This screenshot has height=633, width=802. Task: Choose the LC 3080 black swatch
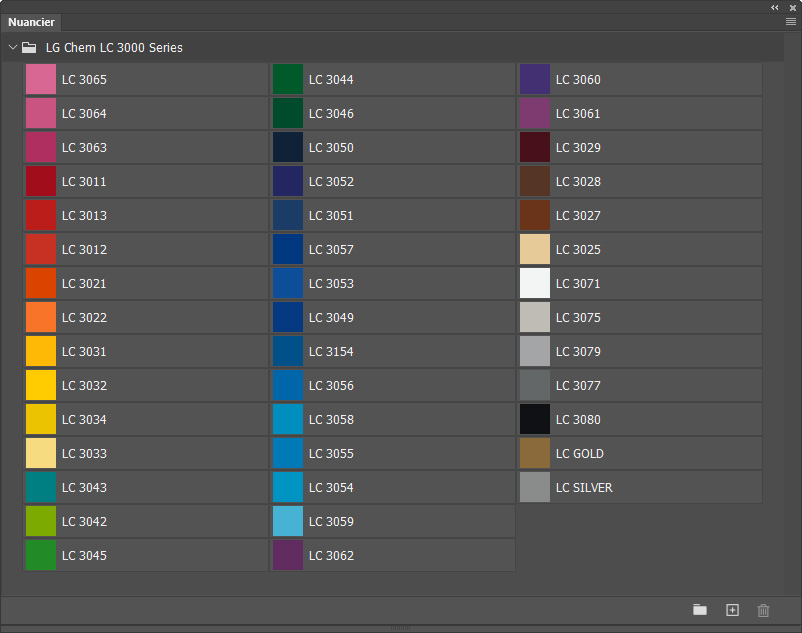[x=535, y=419]
